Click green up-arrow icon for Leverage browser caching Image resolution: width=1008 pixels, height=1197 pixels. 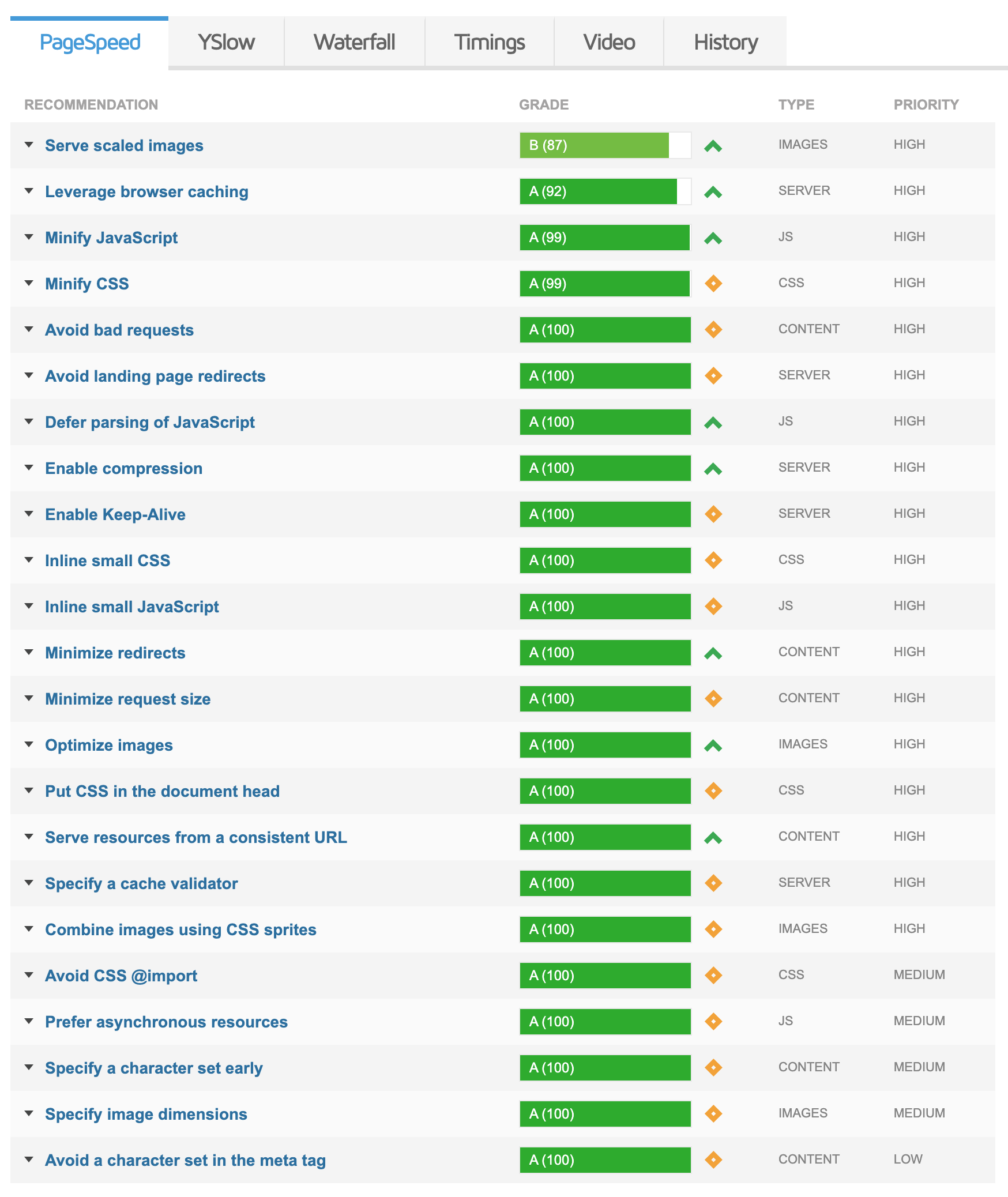[713, 192]
